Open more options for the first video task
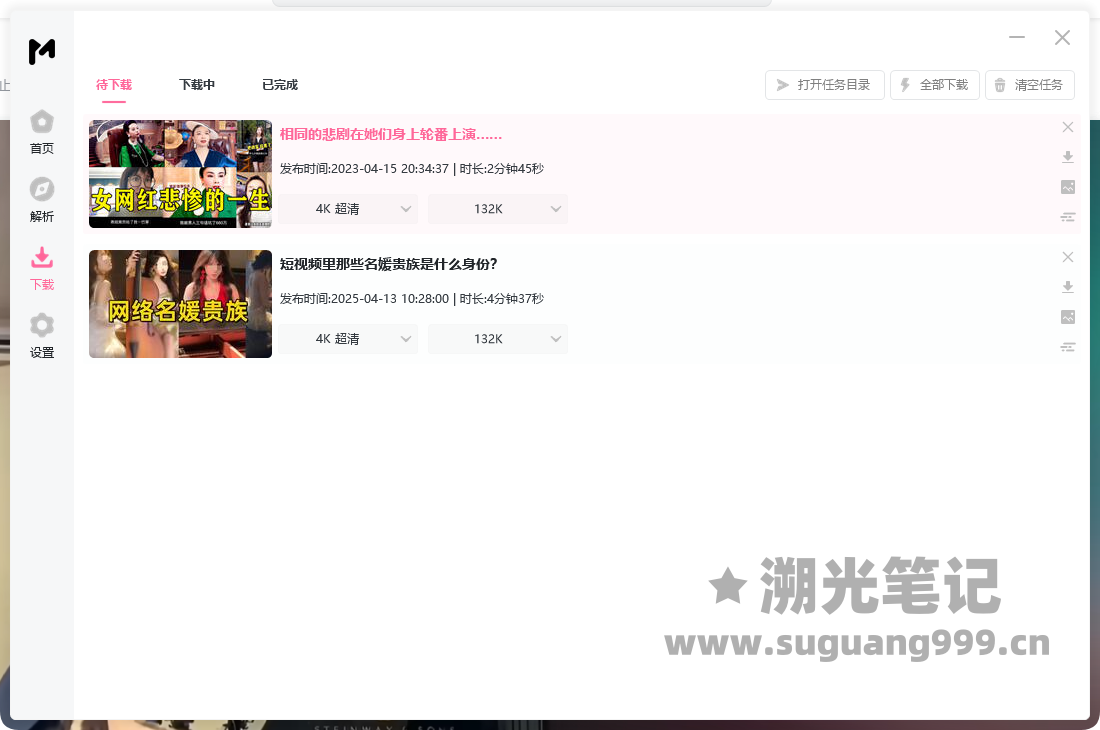 [x=1068, y=217]
